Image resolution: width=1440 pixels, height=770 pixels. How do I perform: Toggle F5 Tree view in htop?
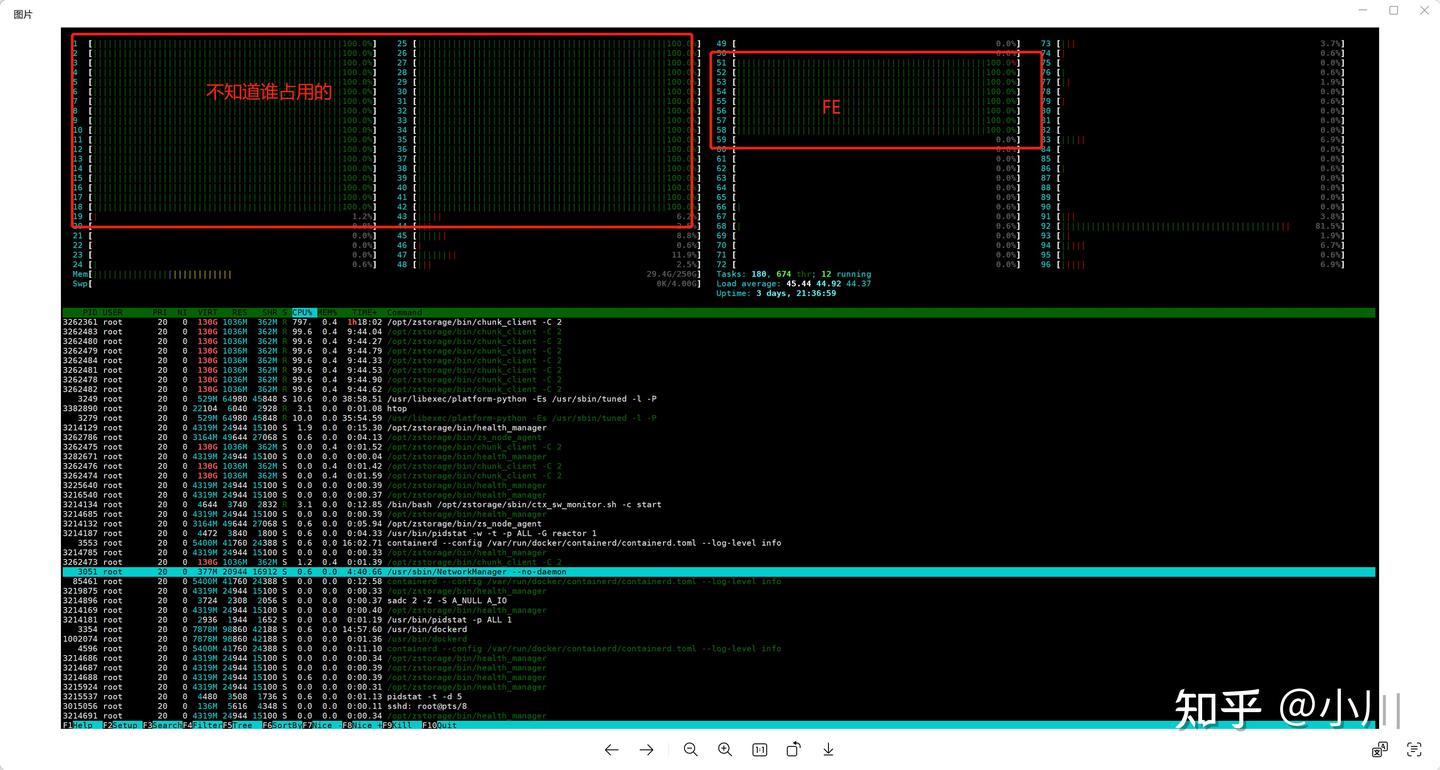241,725
